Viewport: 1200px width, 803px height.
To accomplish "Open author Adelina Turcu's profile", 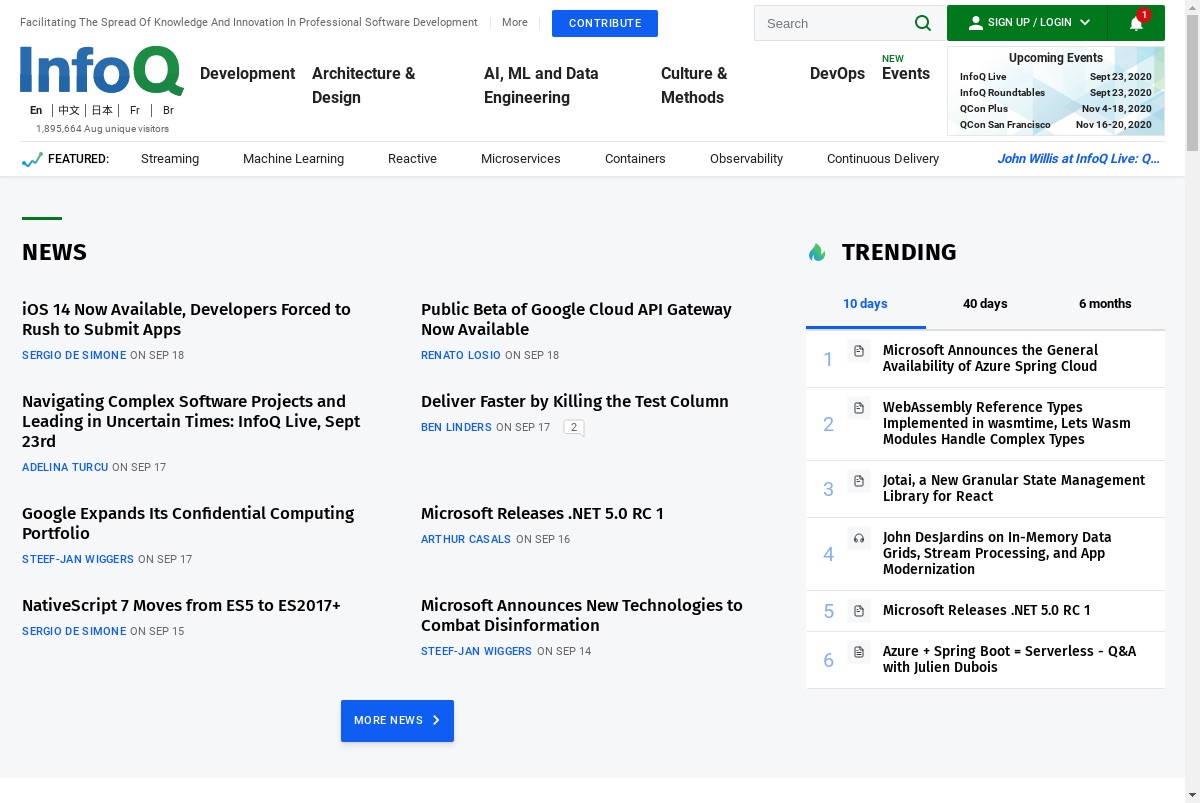I will [65, 467].
